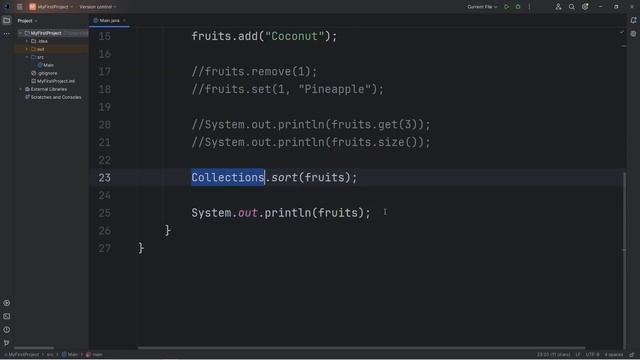Open the Project view mode dropdown
Screen dimensions: 640x360
click(x=27, y=20)
